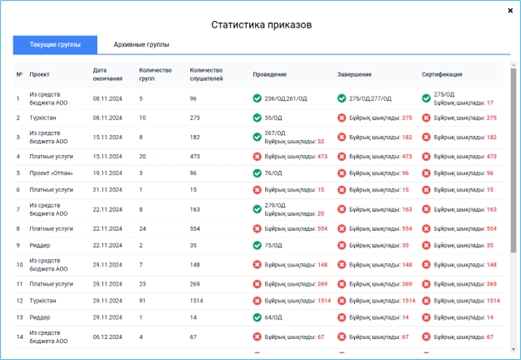Click red cross in row 2 Сертификация column
Viewport: 521px width, 360px height.
(426, 118)
